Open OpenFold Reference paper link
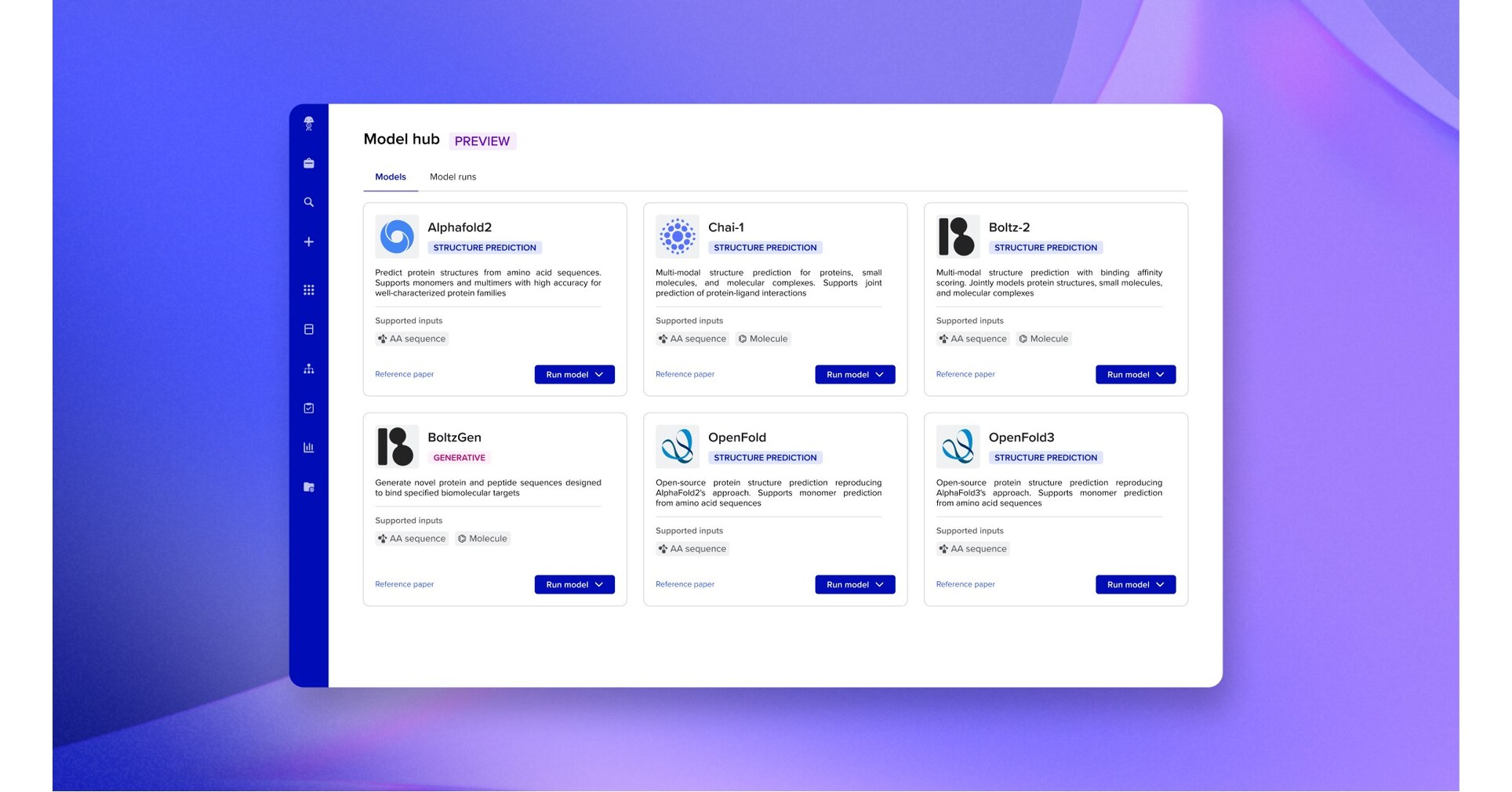The height and width of the screenshot is (792, 1512). [x=685, y=585]
